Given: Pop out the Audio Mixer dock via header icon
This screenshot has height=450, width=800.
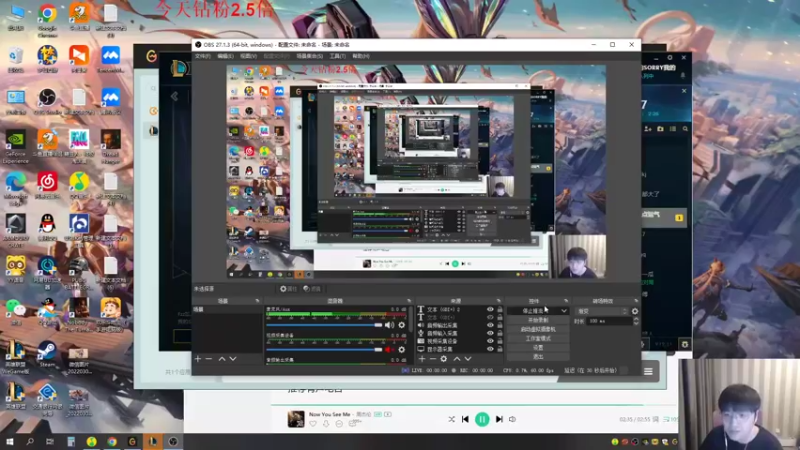Looking at the screenshot, I should 409,301.
